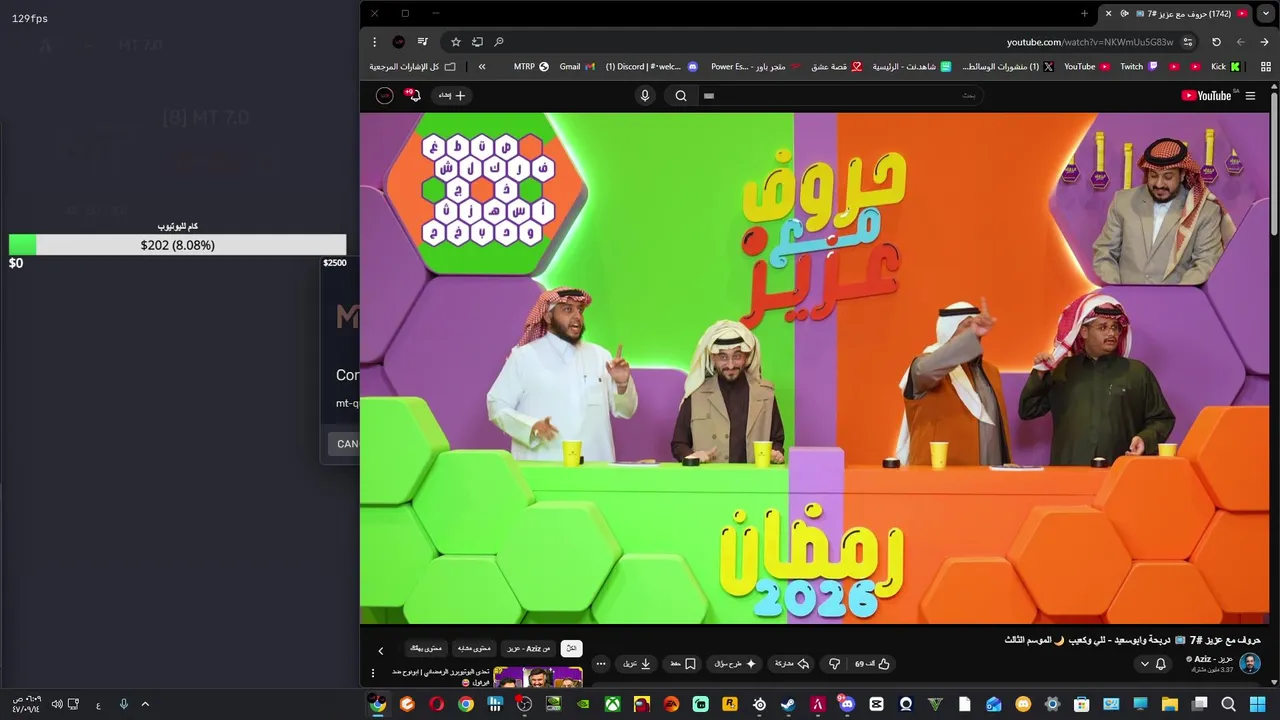The image size is (1280, 720).
Task: Select the محتوى يهمّك chip
Action: pos(426,648)
